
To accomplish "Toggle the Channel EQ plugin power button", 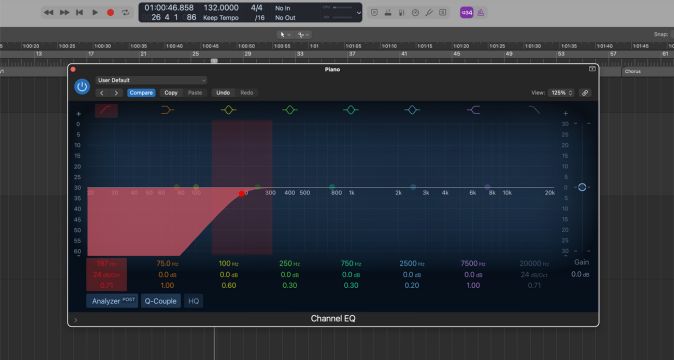I will pos(82,87).
